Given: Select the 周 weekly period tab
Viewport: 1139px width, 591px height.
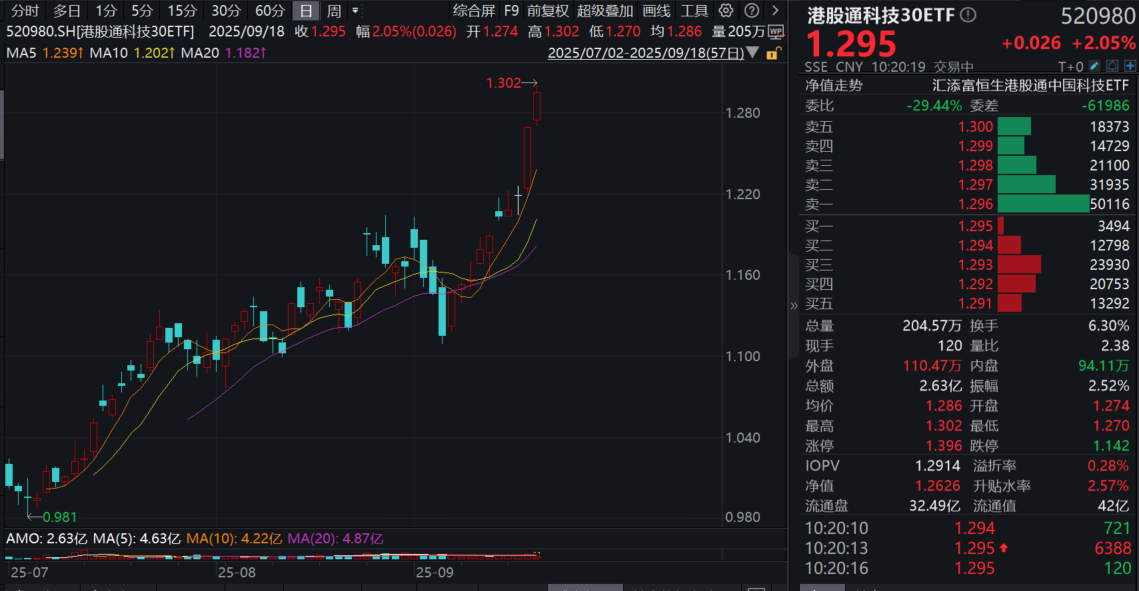Looking at the screenshot, I should pos(334,11).
